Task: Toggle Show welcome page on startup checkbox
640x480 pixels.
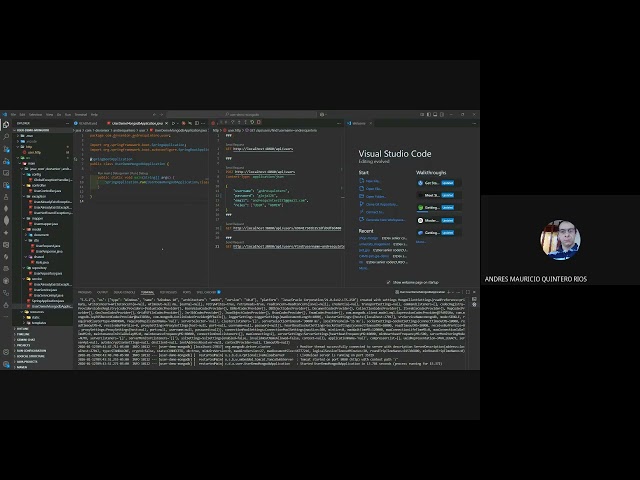Action: [x=389, y=282]
